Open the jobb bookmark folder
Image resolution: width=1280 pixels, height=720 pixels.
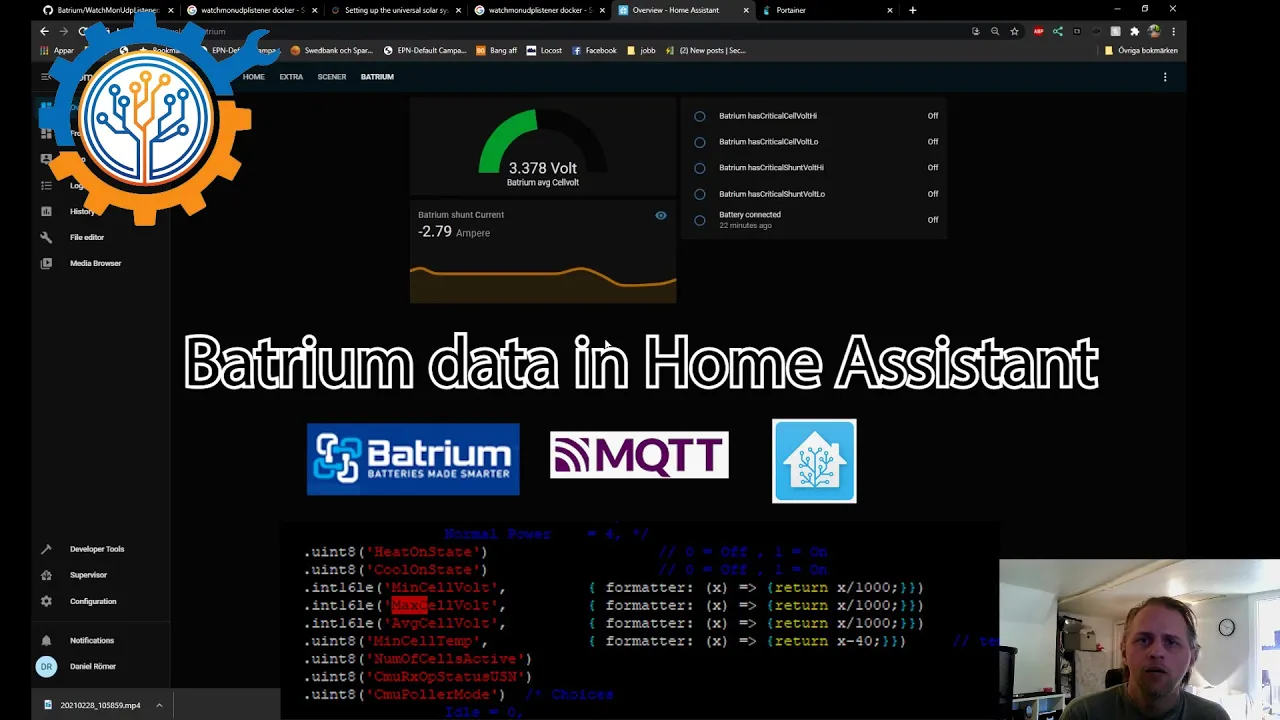(641, 50)
